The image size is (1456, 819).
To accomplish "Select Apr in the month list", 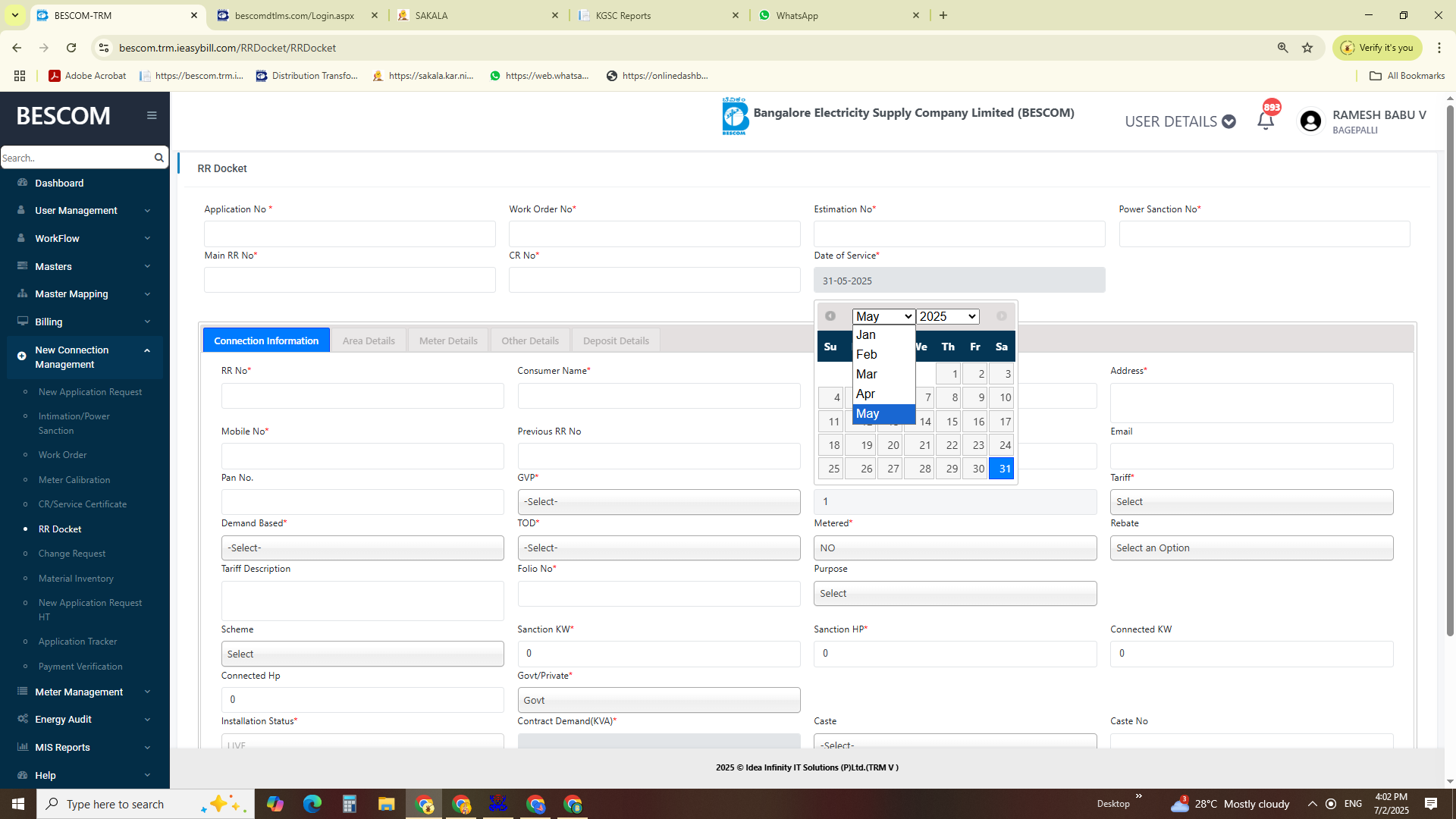I will pyautogui.click(x=884, y=394).
